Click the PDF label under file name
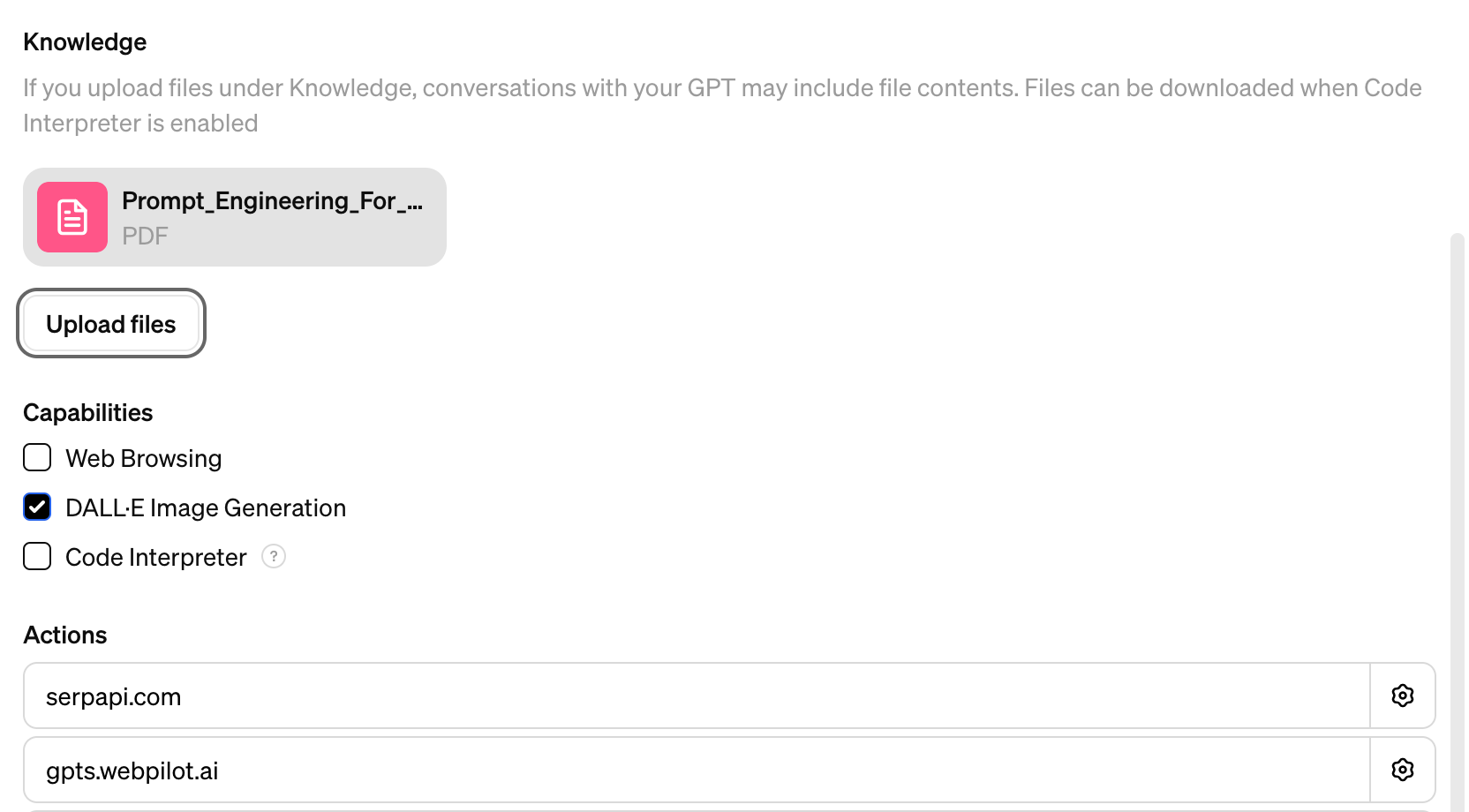 click(145, 236)
